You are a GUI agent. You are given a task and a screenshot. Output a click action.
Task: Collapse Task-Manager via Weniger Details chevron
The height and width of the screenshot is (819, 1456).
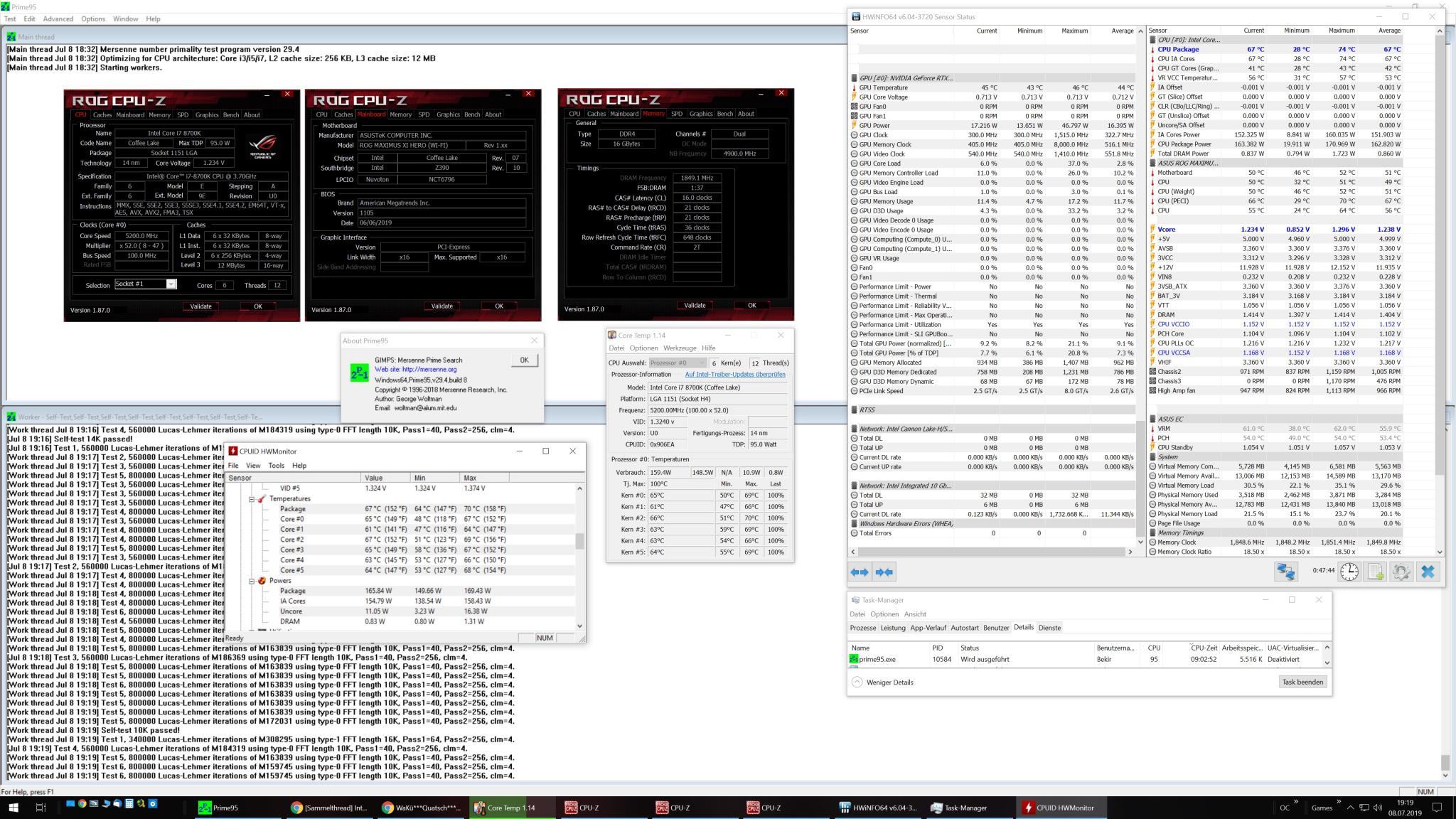(857, 682)
